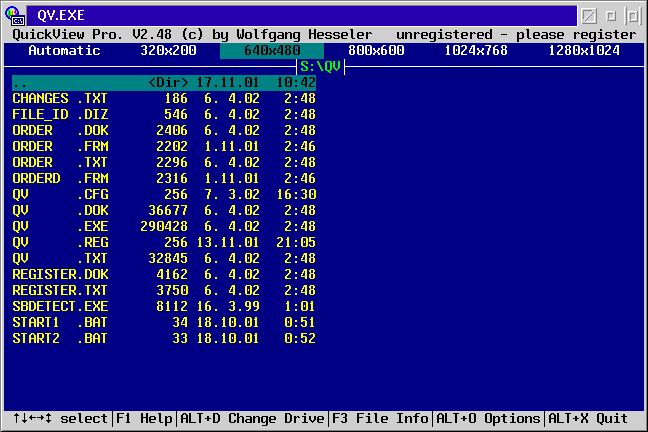The height and width of the screenshot is (432, 648).
Task: Click the QV.CFG configuration file
Action: (x=164, y=194)
